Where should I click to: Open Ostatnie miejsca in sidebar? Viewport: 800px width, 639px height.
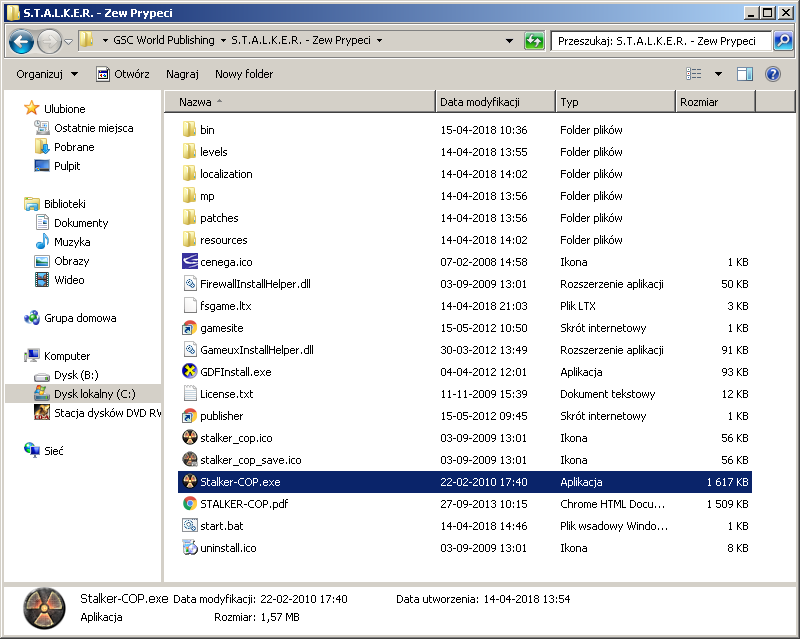tap(84, 128)
